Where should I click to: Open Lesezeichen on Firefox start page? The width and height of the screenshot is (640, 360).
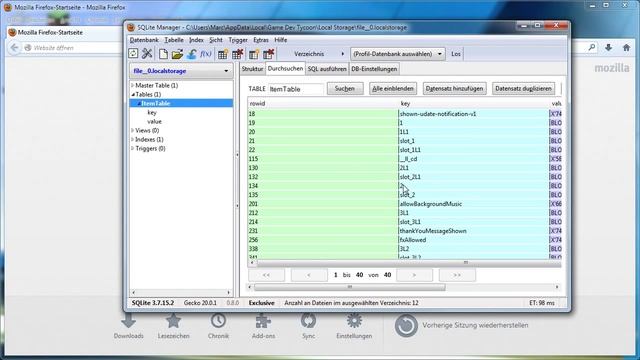tap(173, 326)
